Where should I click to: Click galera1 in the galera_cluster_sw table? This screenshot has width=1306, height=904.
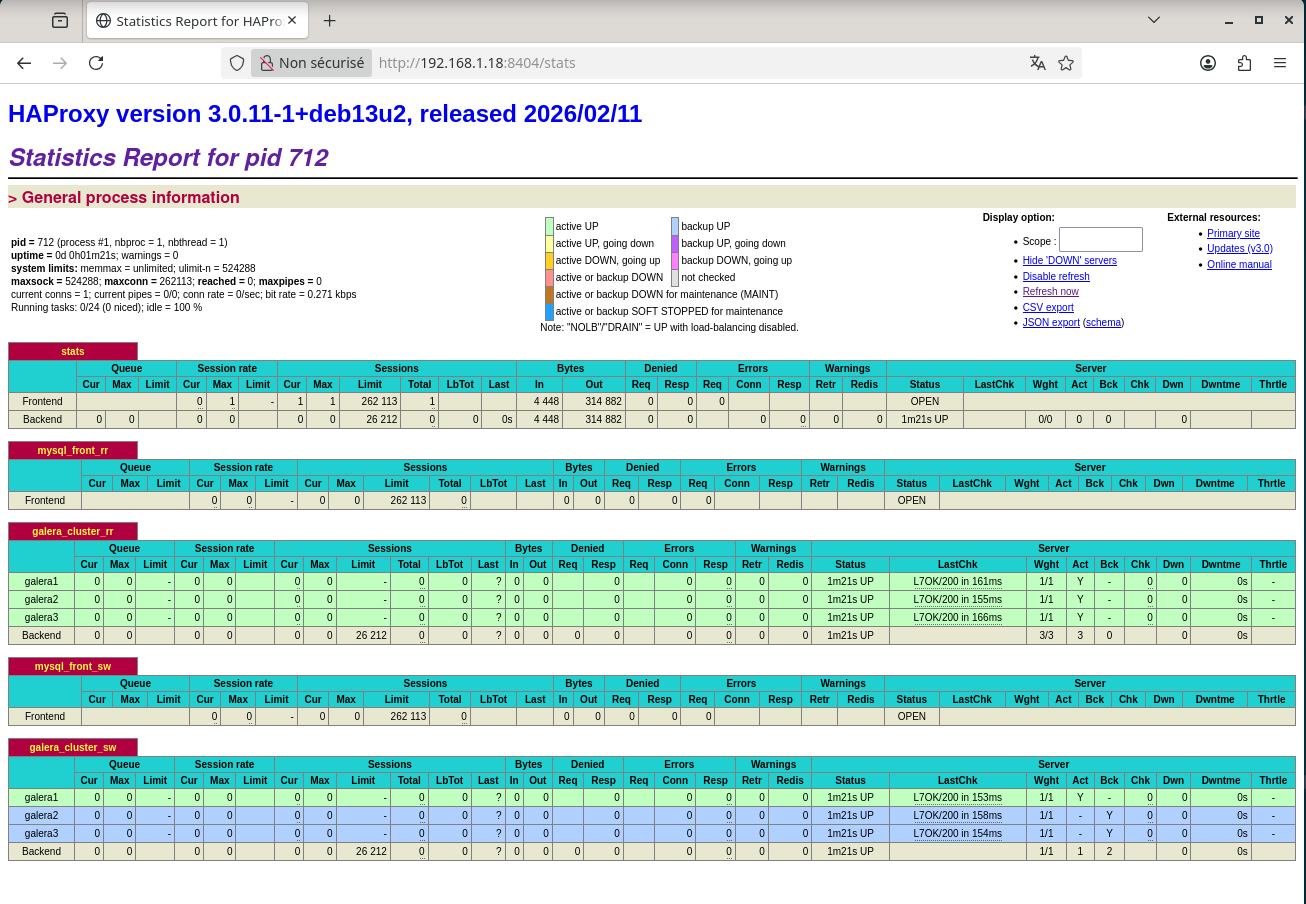(x=42, y=798)
